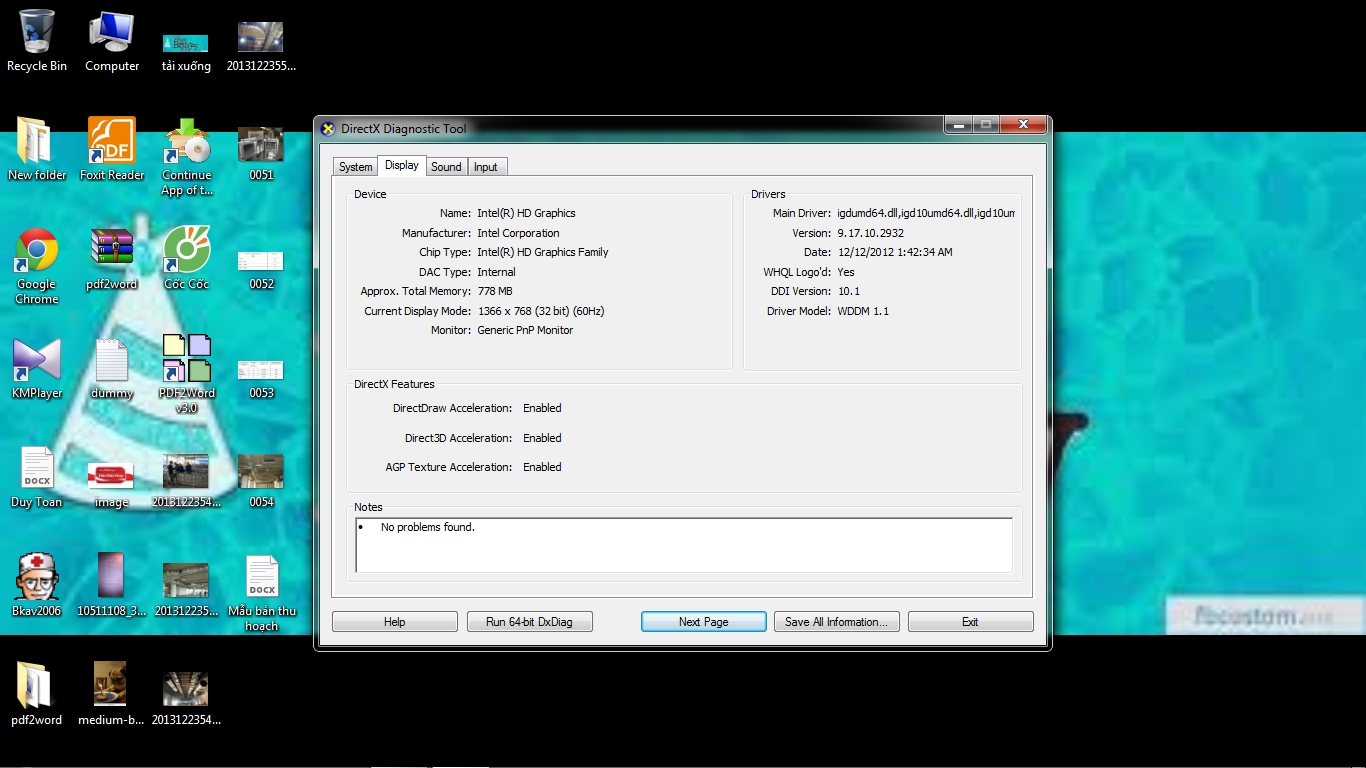Screen dimensions: 1366x768
Task: Select the 0051 image thumbnail on desktop
Action: (x=261, y=146)
